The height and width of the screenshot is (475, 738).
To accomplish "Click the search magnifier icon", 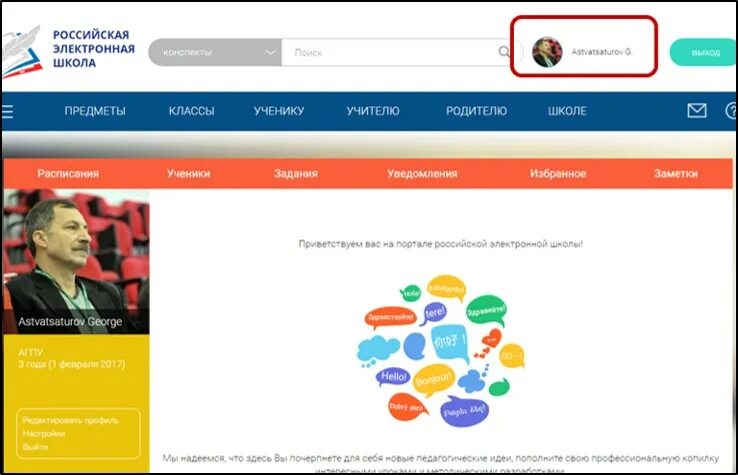I will coord(504,52).
